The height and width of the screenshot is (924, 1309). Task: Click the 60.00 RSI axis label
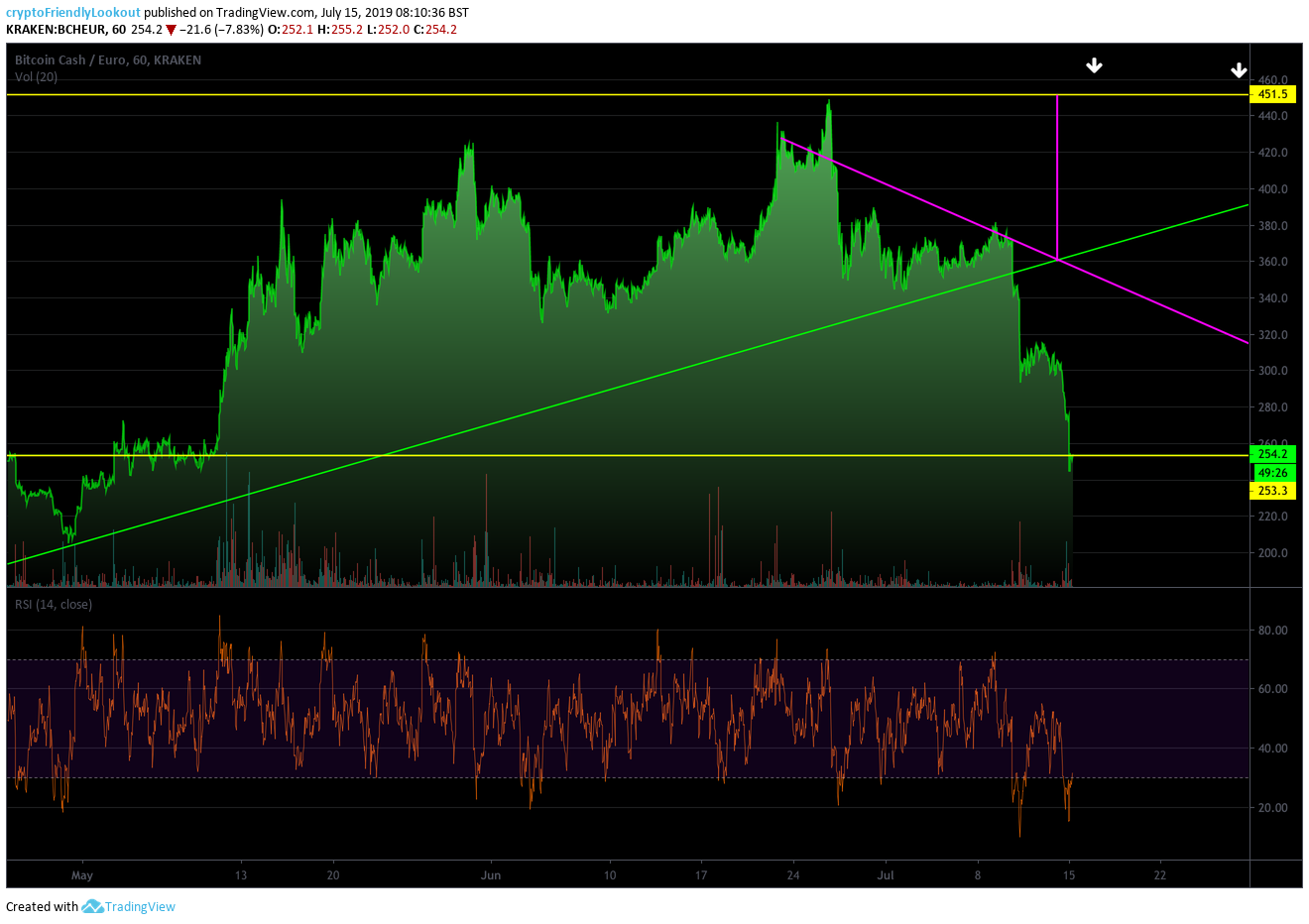coord(1273,689)
